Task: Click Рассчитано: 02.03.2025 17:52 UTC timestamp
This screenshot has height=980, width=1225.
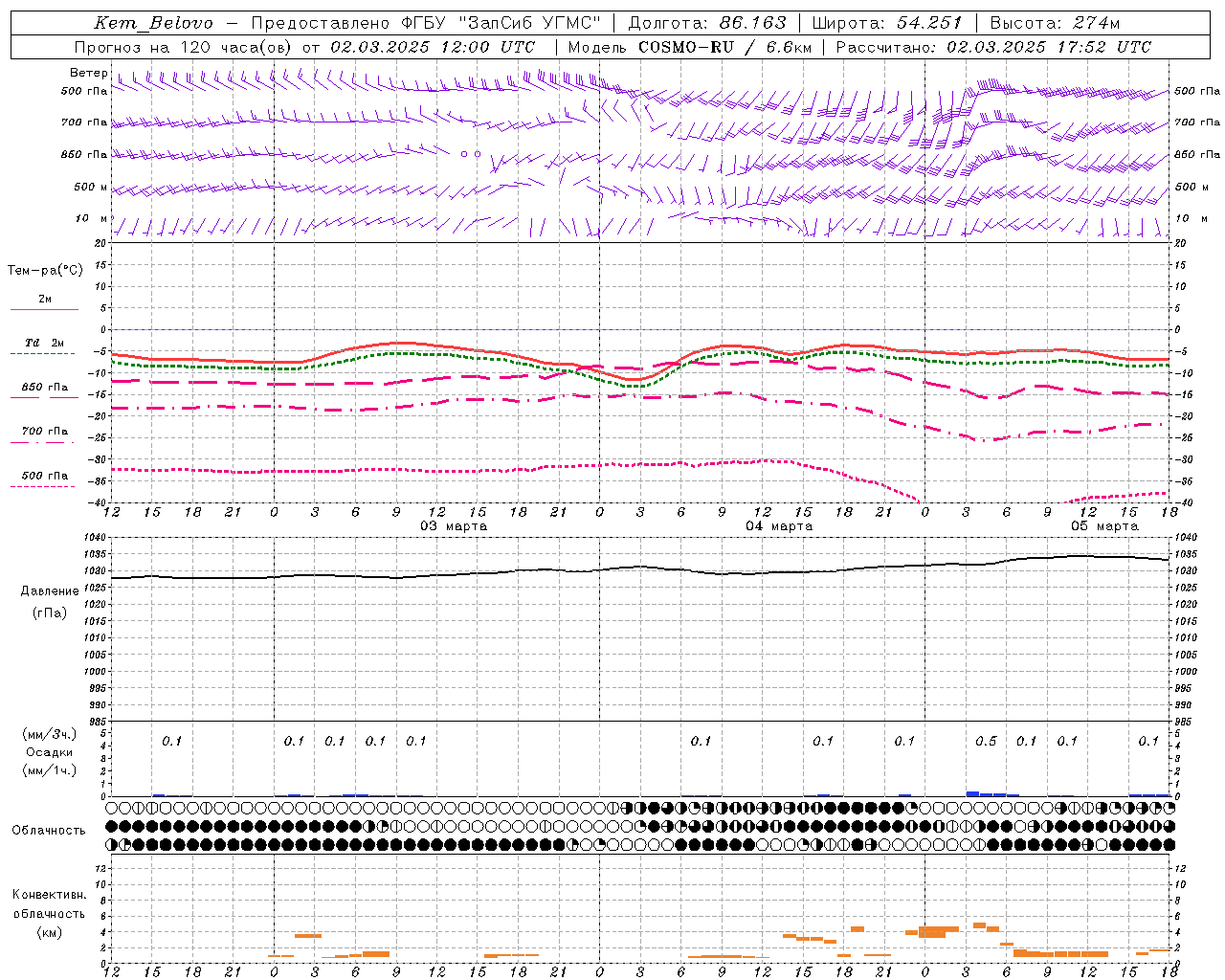Action: point(993,47)
